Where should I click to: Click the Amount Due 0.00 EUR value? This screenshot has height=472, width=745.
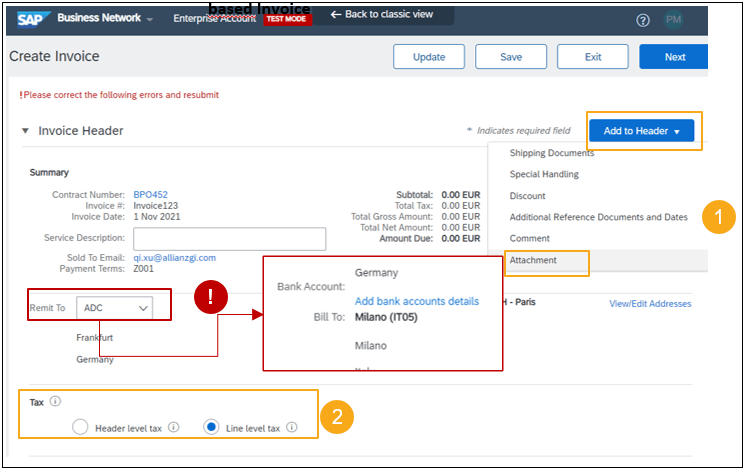pyautogui.click(x=460, y=239)
